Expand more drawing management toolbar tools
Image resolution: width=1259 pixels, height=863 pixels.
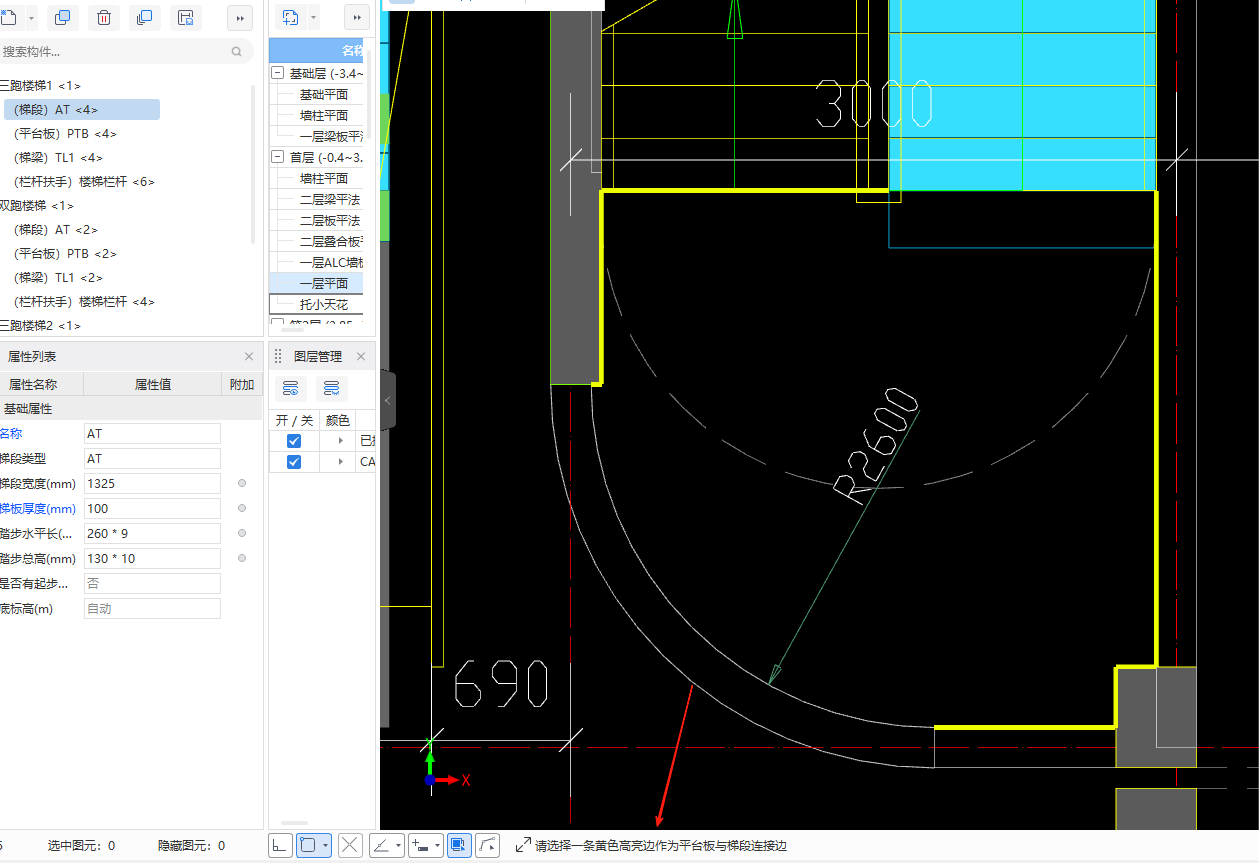click(357, 18)
